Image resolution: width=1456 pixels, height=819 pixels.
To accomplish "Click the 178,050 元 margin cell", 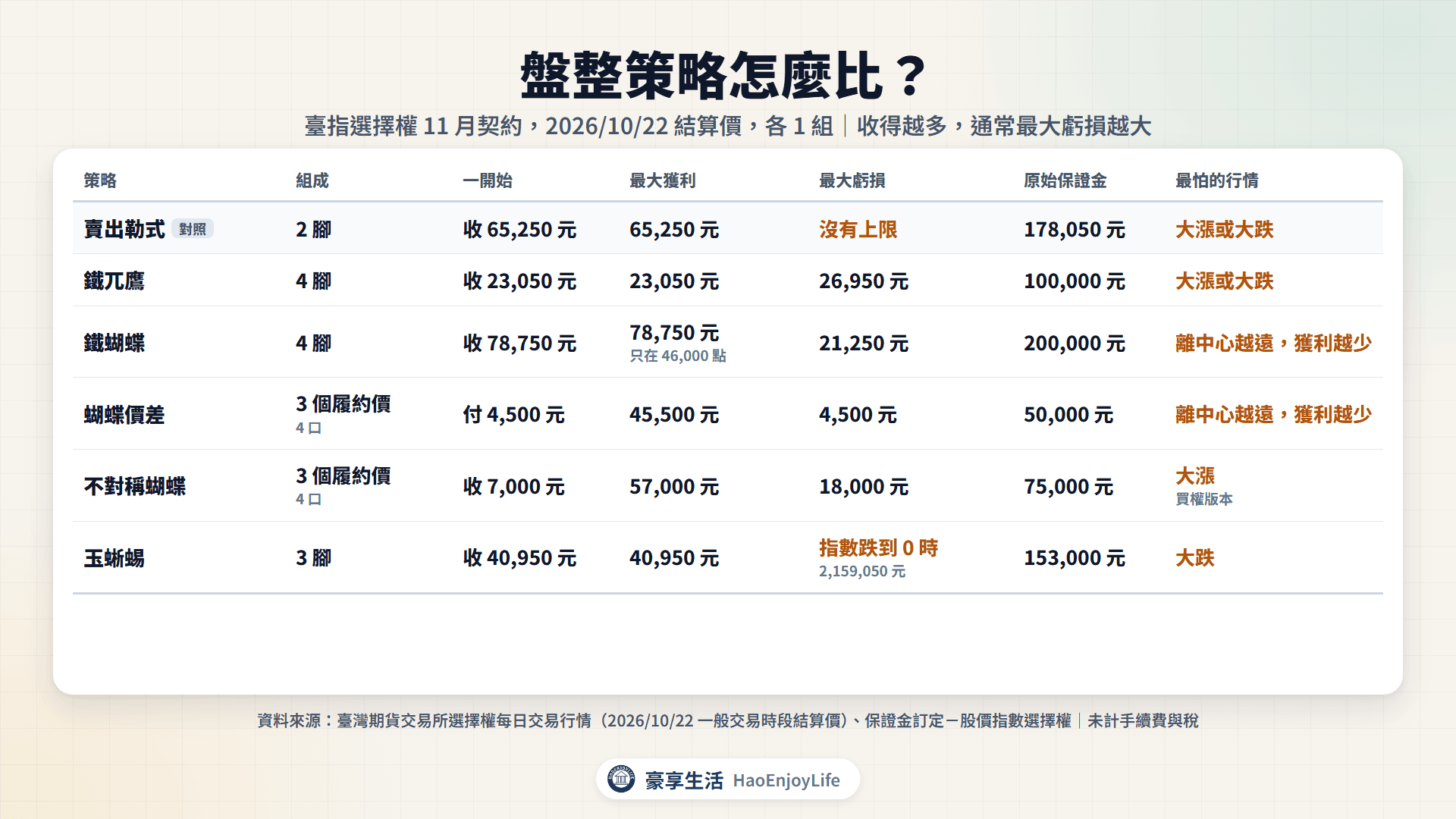I will coord(1075,229).
